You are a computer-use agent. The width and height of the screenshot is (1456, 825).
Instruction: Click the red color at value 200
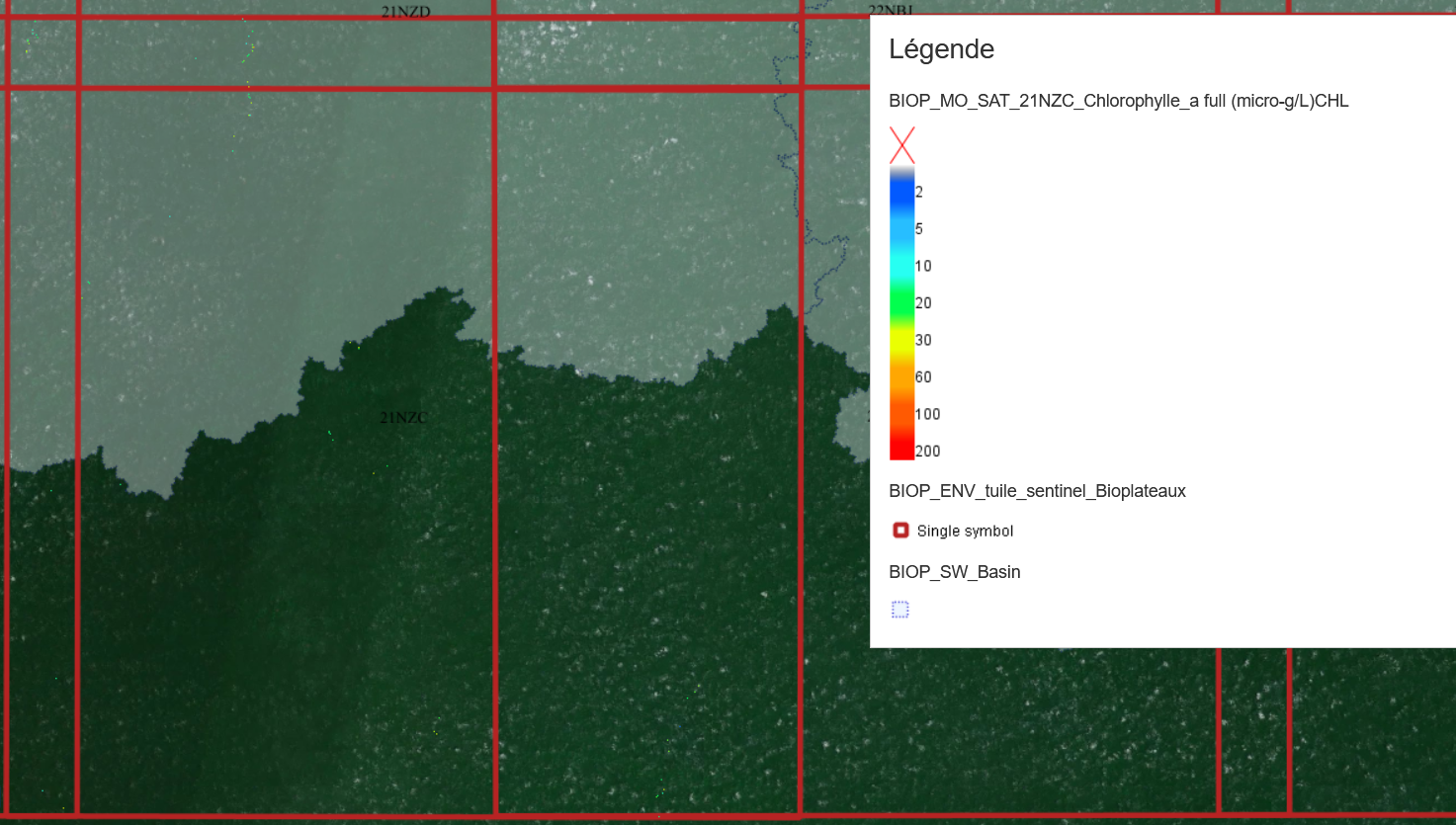(x=901, y=451)
